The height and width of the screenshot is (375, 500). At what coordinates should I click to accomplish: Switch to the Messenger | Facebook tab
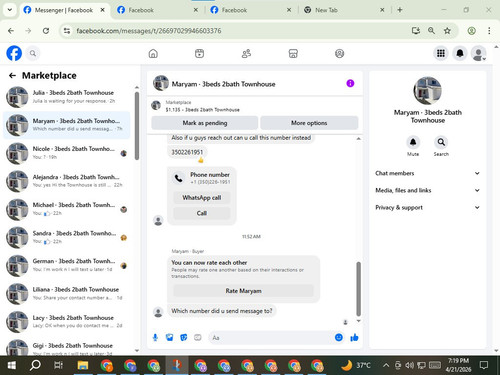click(x=64, y=10)
